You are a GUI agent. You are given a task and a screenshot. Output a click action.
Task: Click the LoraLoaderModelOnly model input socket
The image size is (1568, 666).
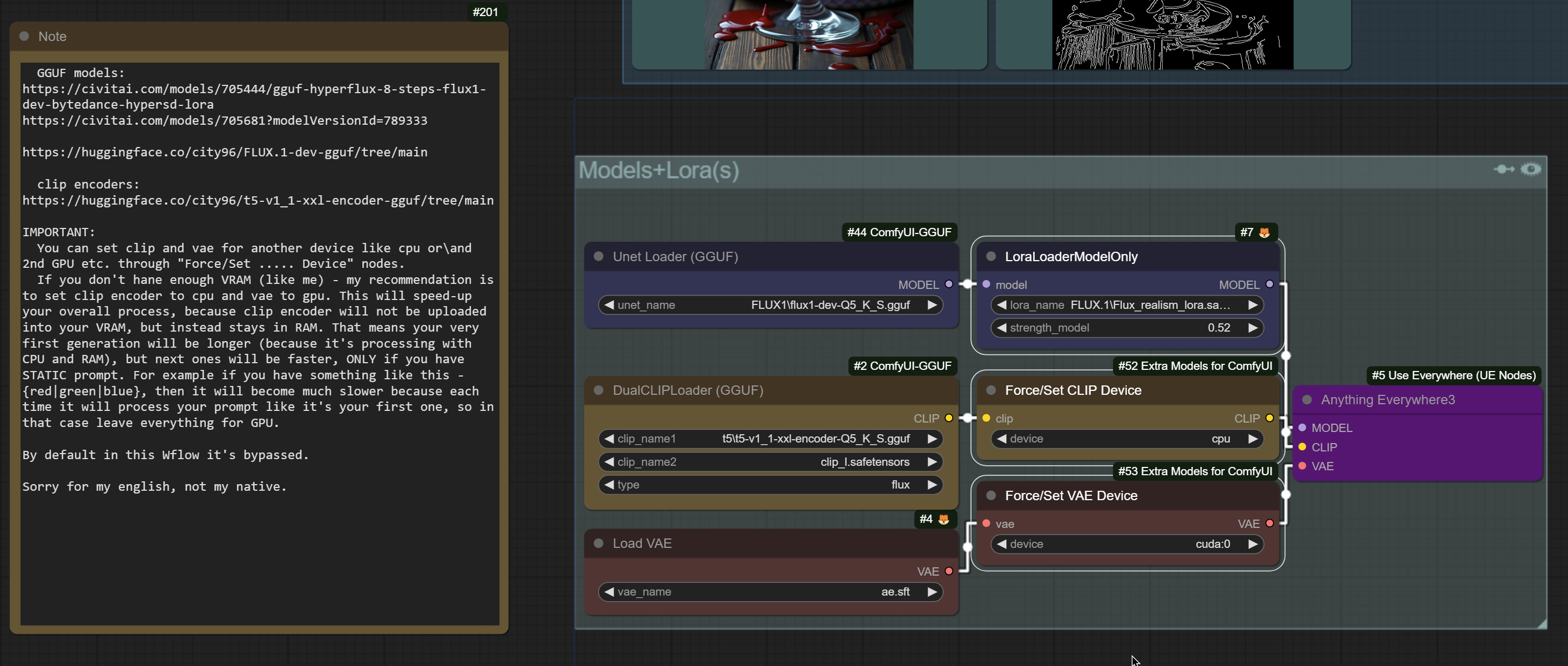(x=986, y=284)
